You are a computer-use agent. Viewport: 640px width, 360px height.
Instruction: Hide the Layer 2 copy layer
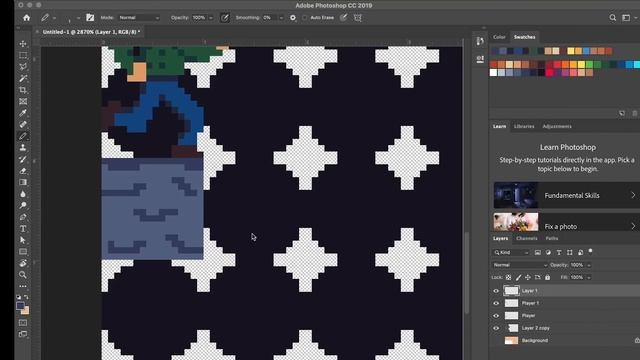[x=496, y=328]
